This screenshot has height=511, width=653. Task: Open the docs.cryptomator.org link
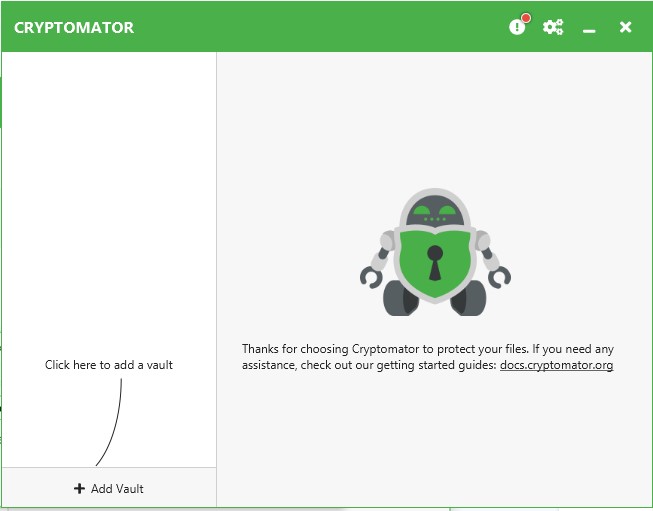[556, 365]
